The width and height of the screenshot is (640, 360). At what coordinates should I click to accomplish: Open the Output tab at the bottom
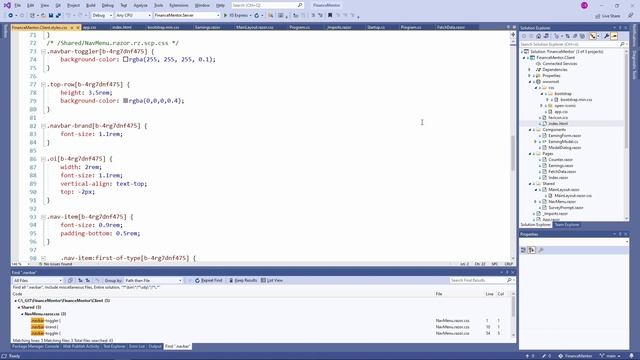[x=155, y=347]
